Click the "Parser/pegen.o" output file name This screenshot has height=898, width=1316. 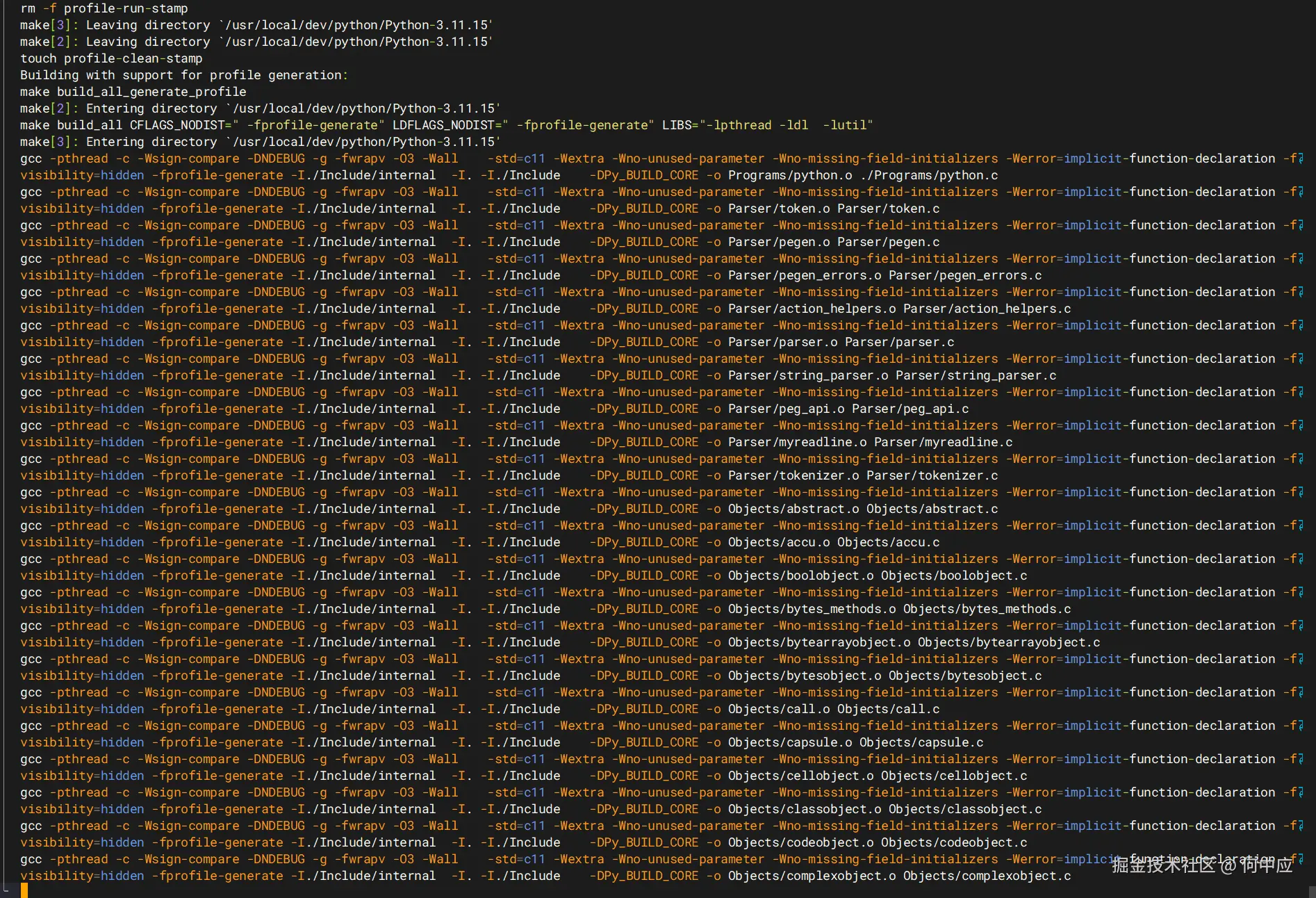point(779,242)
